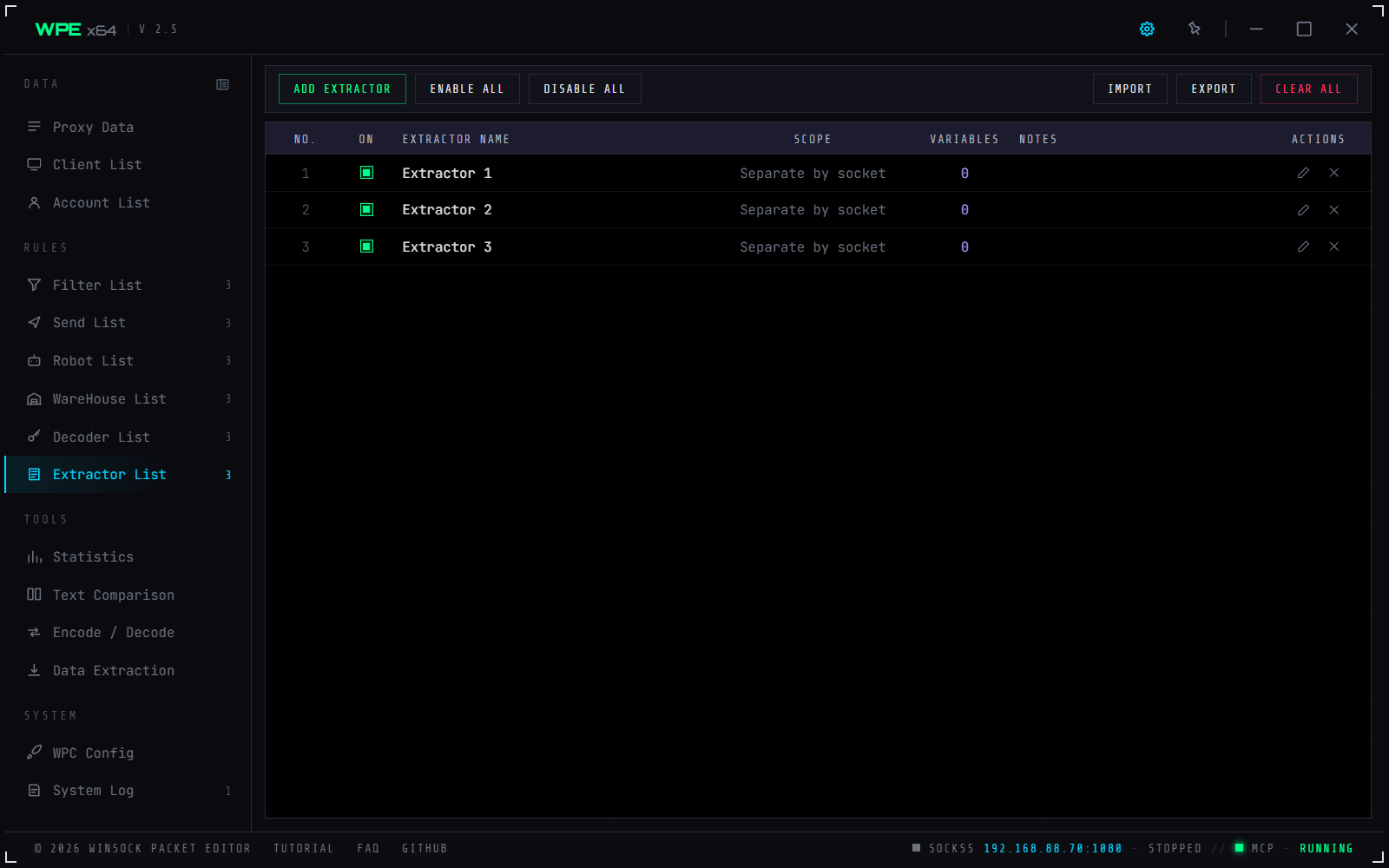The image size is (1389, 868).
Task: Go to Text Comparison
Action: point(128,595)
